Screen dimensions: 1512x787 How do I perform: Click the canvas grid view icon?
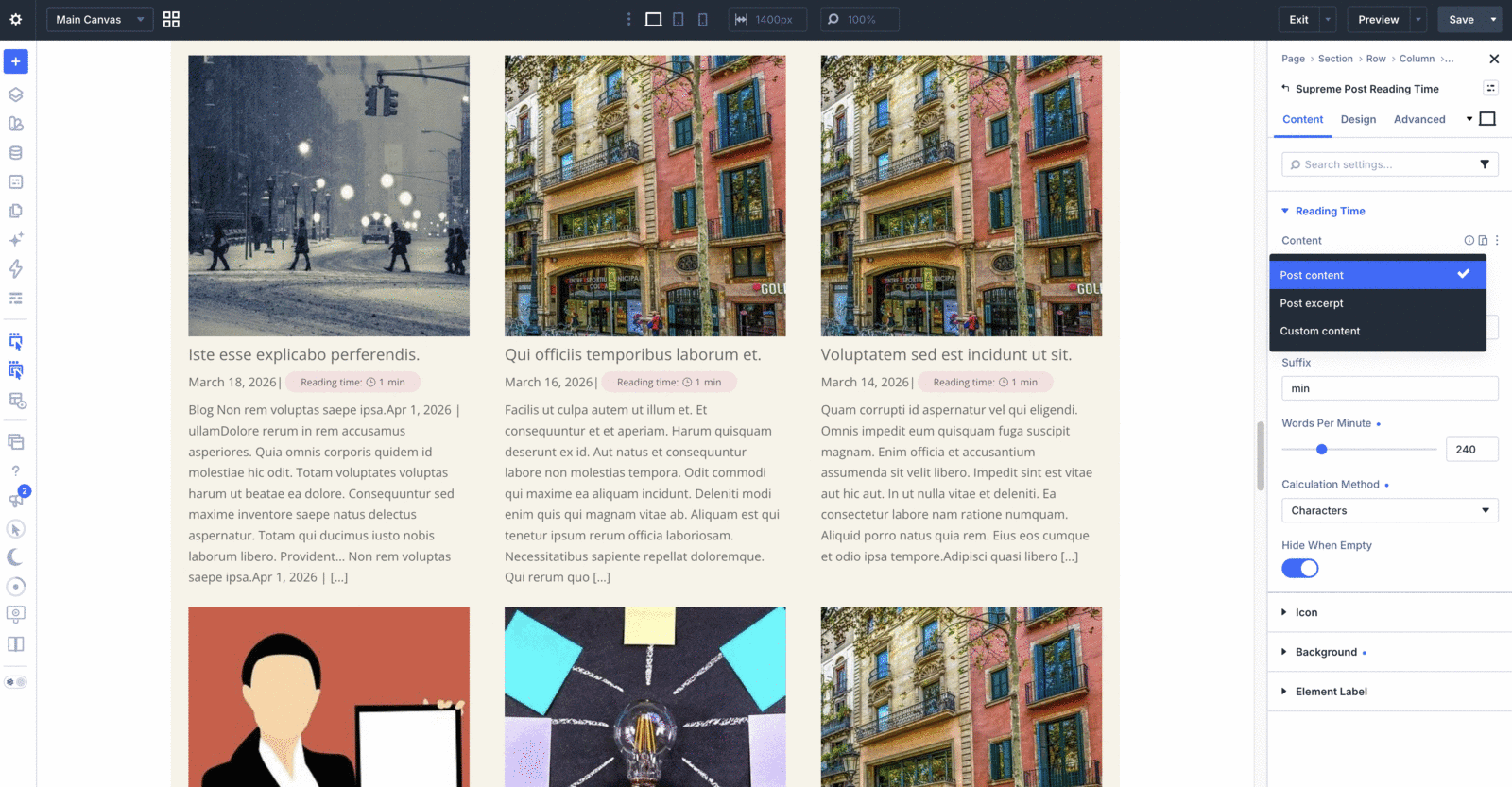click(x=171, y=19)
